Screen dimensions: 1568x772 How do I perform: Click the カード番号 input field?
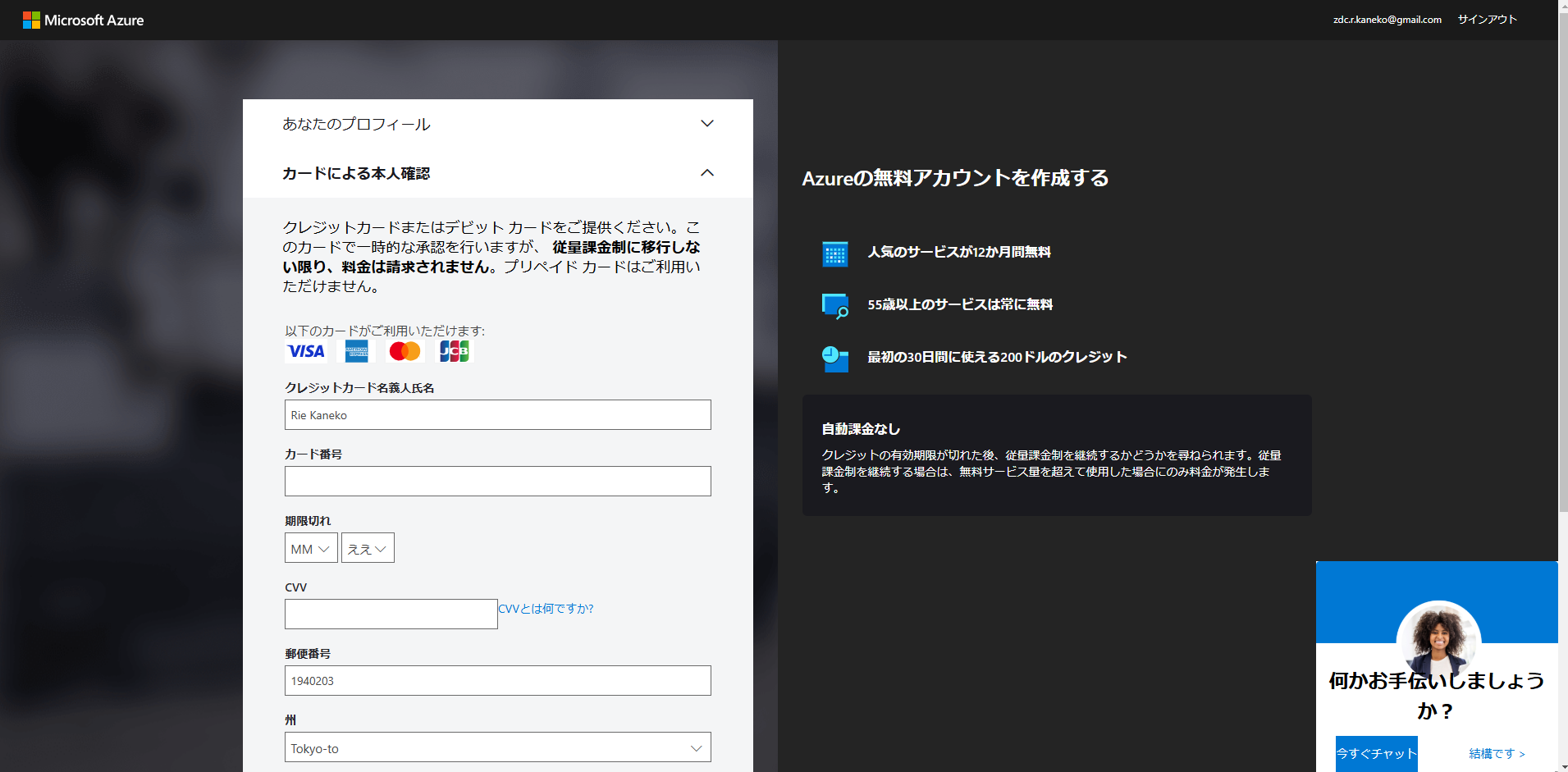(496, 481)
